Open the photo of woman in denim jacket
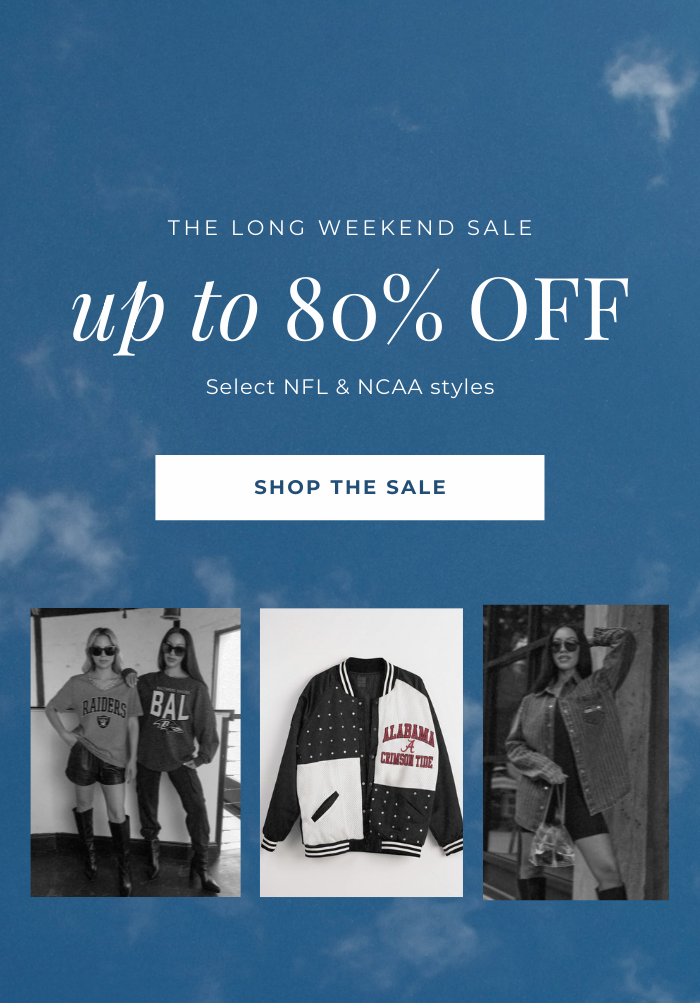 576,752
